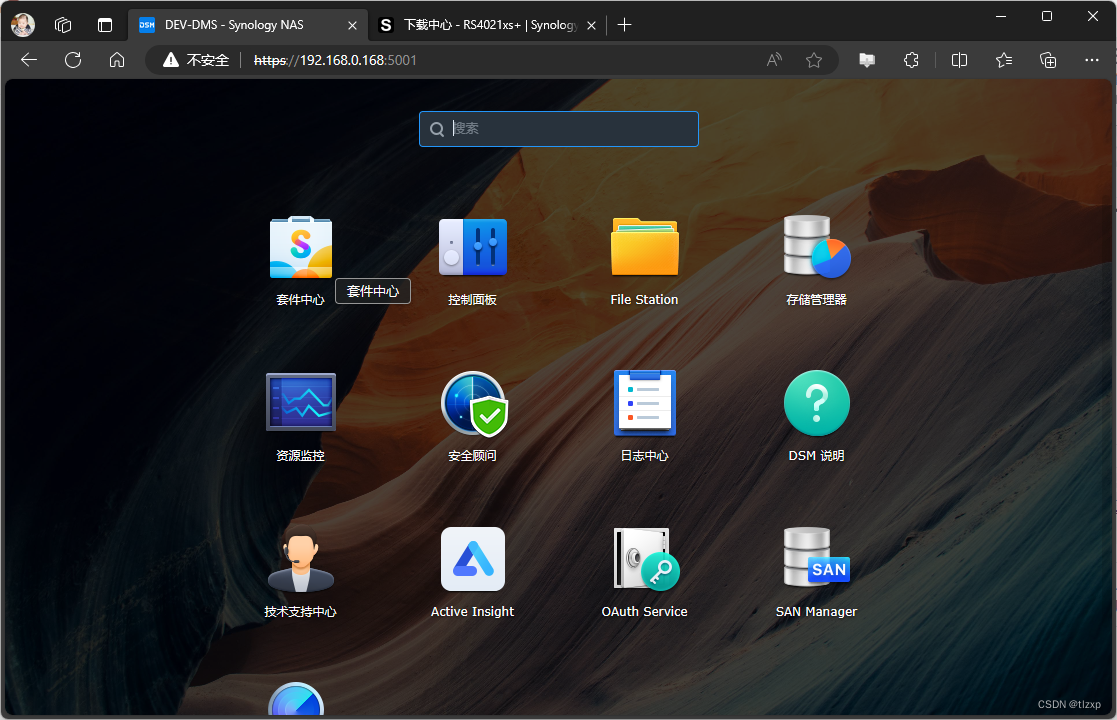
Task: Click the magnifier icon in the search box
Action: click(x=437, y=129)
